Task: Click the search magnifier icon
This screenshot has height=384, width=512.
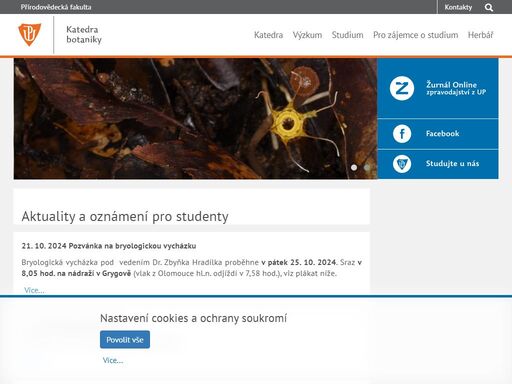Action: pos(489,7)
